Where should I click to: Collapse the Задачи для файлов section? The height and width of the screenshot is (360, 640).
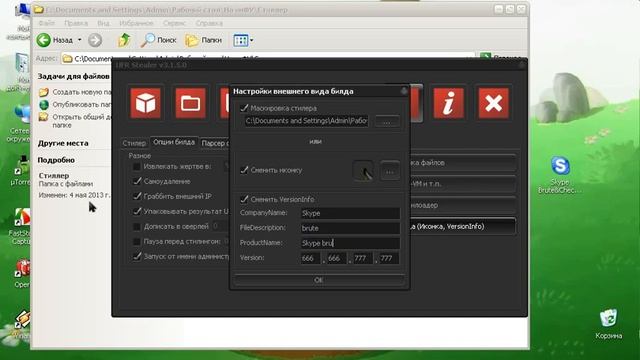coord(73,76)
